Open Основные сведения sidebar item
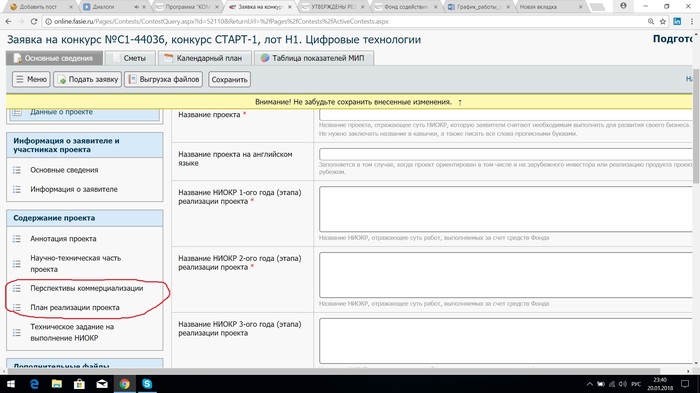 pos(64,170)
